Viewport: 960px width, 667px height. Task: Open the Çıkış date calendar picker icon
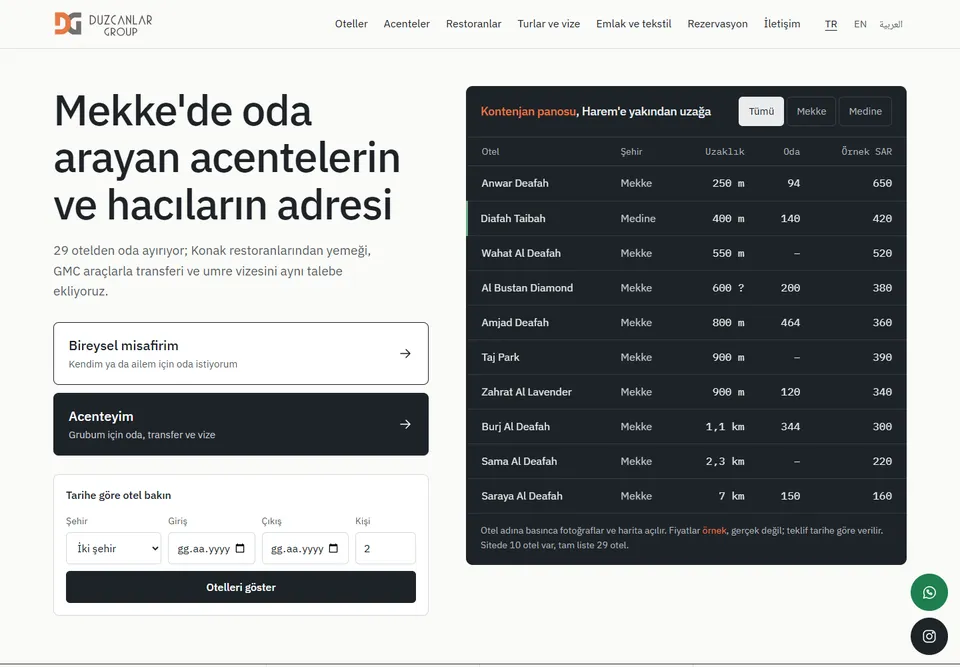tap(334, 548)
